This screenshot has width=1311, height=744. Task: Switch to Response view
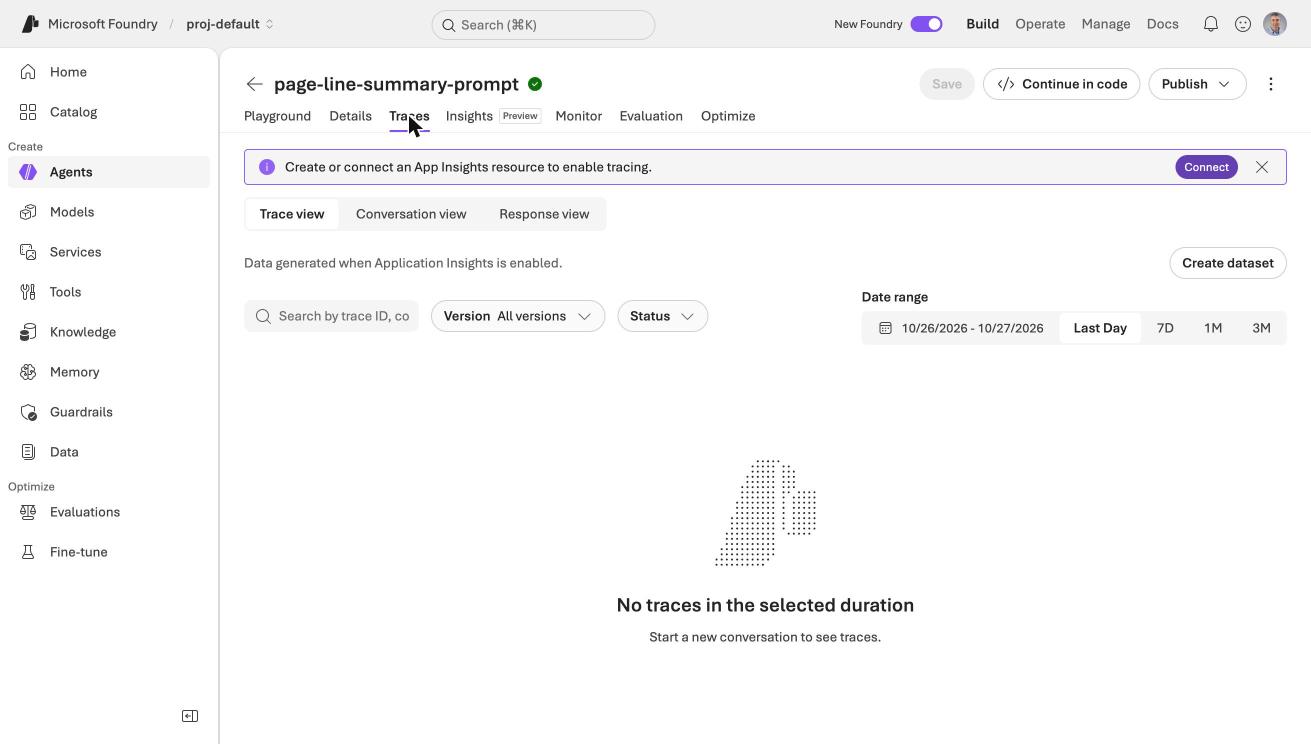click(544, 214)
